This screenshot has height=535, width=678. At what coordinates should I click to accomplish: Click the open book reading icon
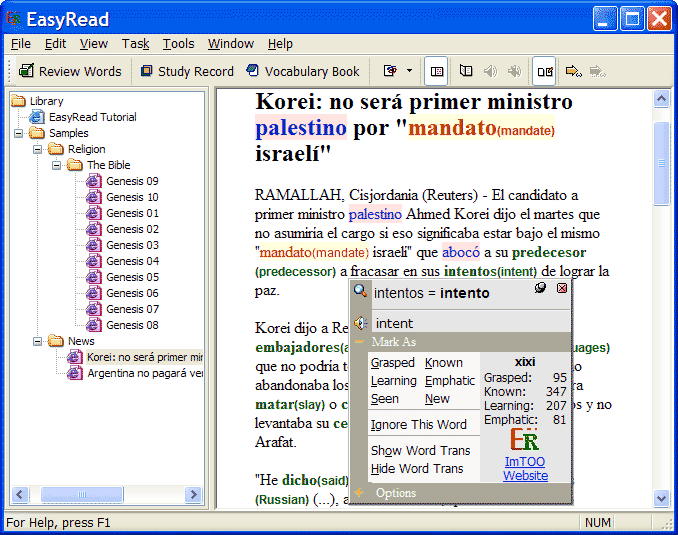pyautogui.click(x=466, y=70)
